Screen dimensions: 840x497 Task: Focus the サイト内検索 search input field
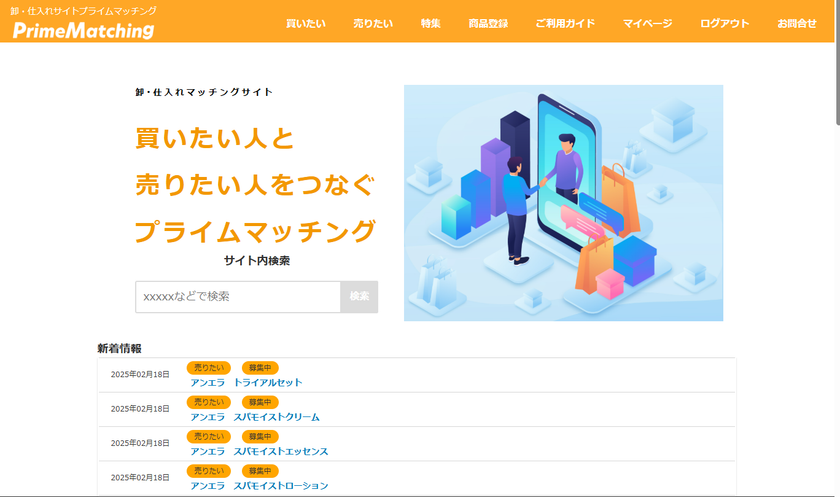tap(238, 297)
